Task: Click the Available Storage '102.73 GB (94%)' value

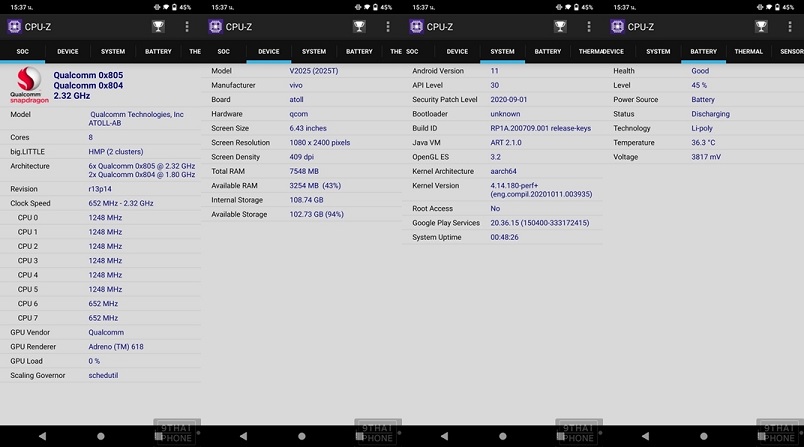Action: pos(316,214)
